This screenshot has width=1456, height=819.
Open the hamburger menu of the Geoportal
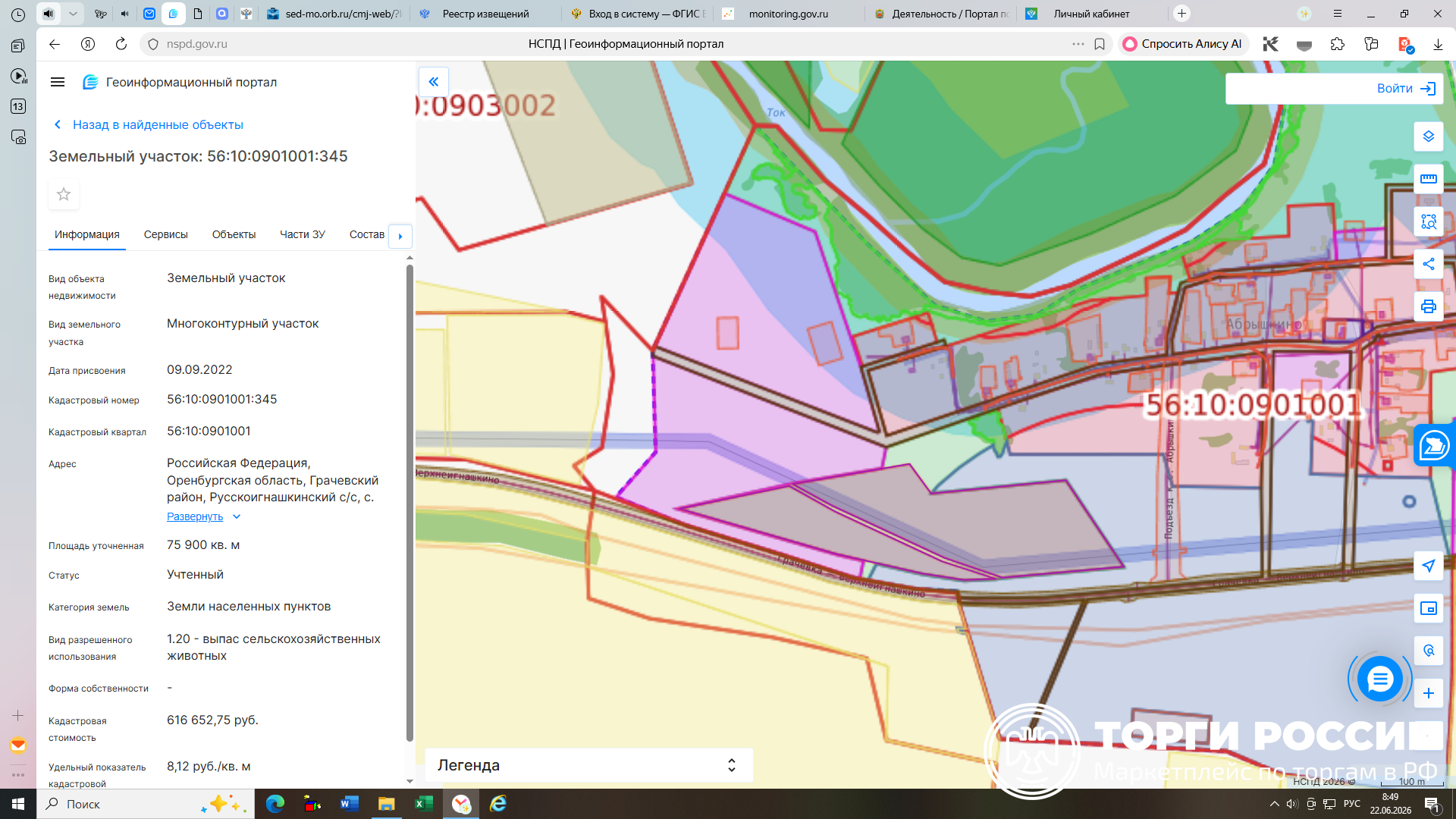pos(58,82)
